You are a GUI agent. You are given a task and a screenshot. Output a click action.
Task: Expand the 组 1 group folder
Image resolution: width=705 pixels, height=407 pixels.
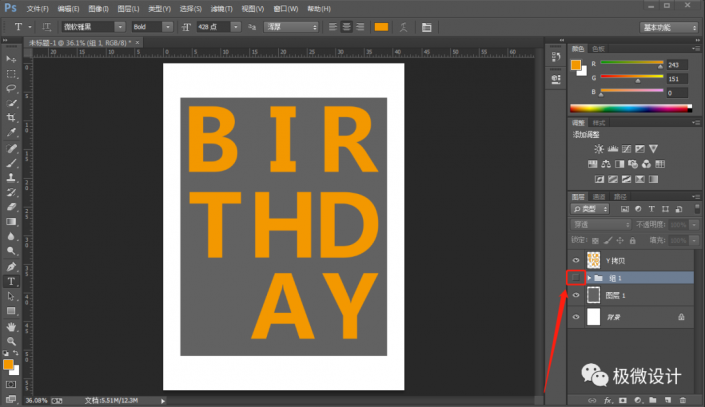pyautogui.click(x=589, y=277)
